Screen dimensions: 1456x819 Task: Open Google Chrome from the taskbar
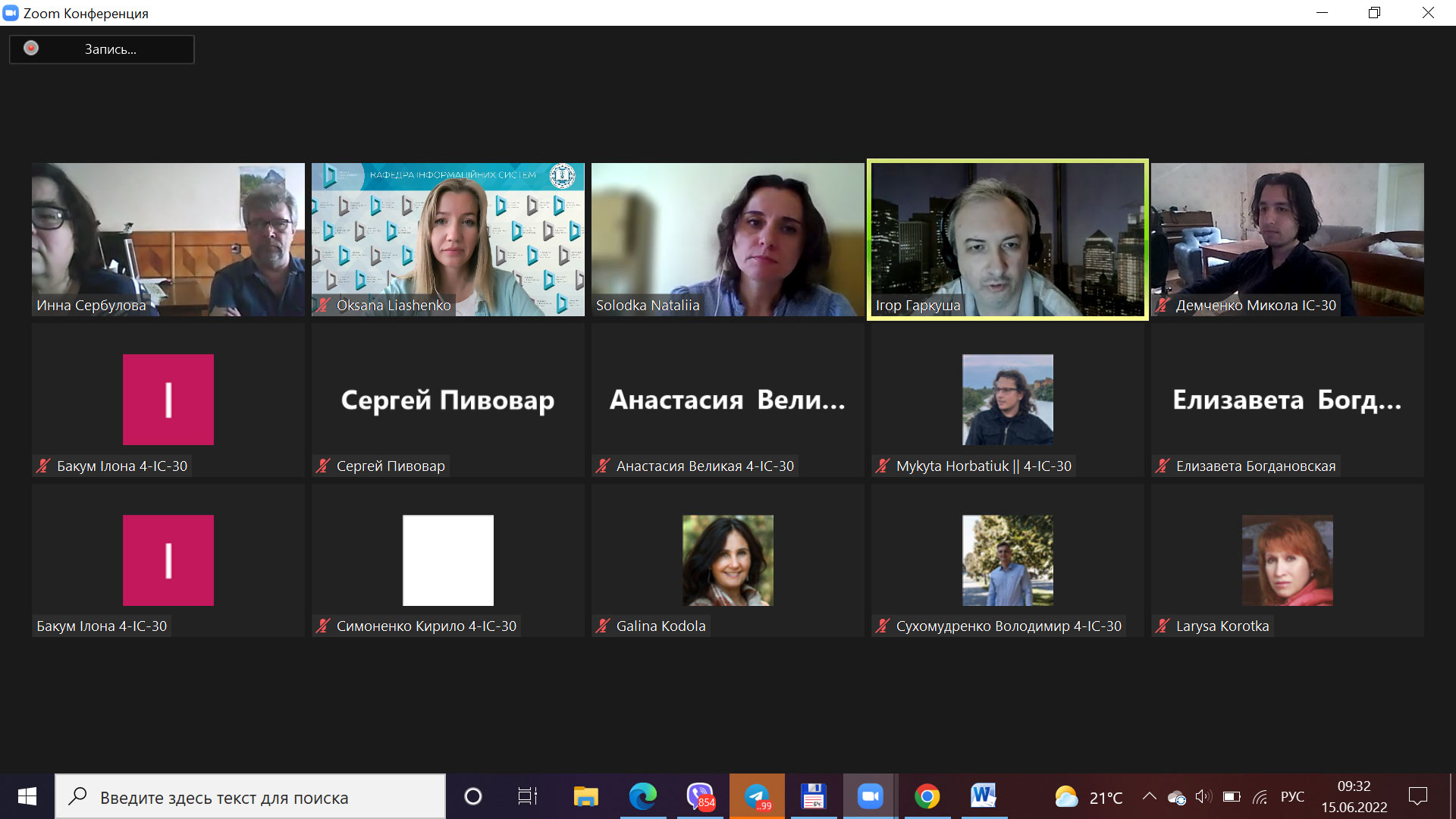click(x=927, y=796)
